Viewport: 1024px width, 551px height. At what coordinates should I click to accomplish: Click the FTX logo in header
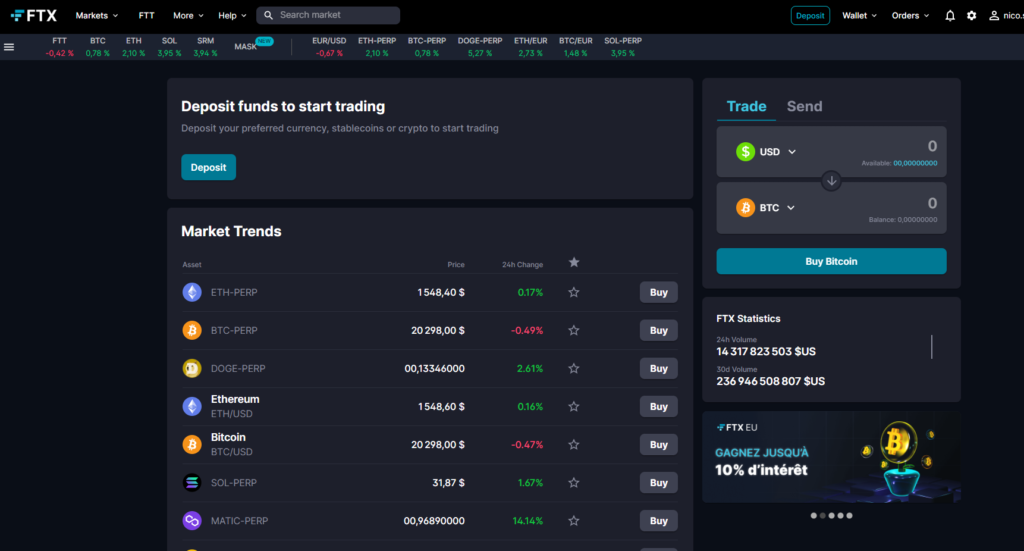[x=34, y=16]
